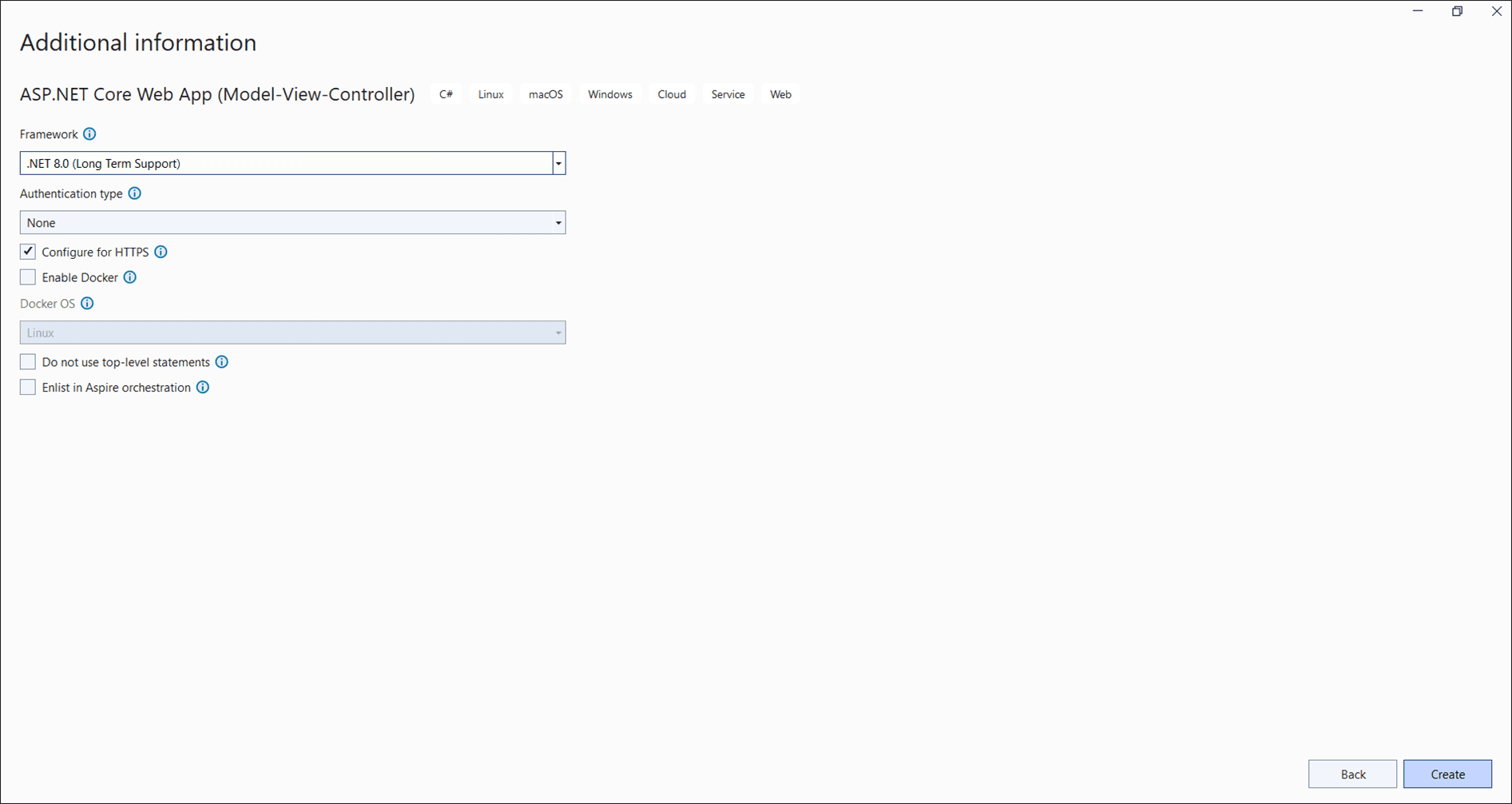Open the Docker OS Linux dropdown
Image resolution: width=1512 pixels, height=804 pixels.
click(292, 332)
